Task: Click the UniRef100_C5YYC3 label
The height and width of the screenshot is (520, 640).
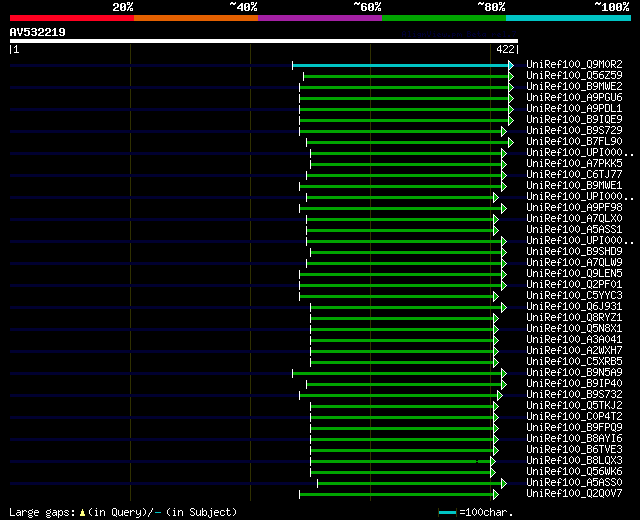Action: [x=574, y=296]
